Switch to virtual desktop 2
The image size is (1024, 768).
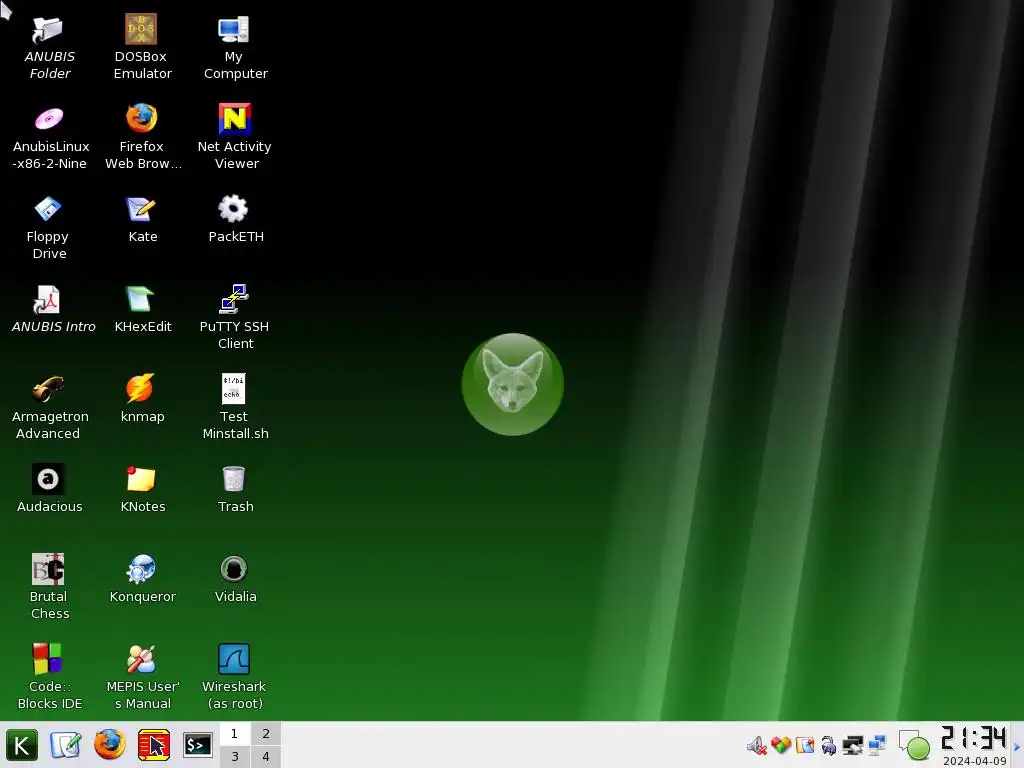point(266,733)
